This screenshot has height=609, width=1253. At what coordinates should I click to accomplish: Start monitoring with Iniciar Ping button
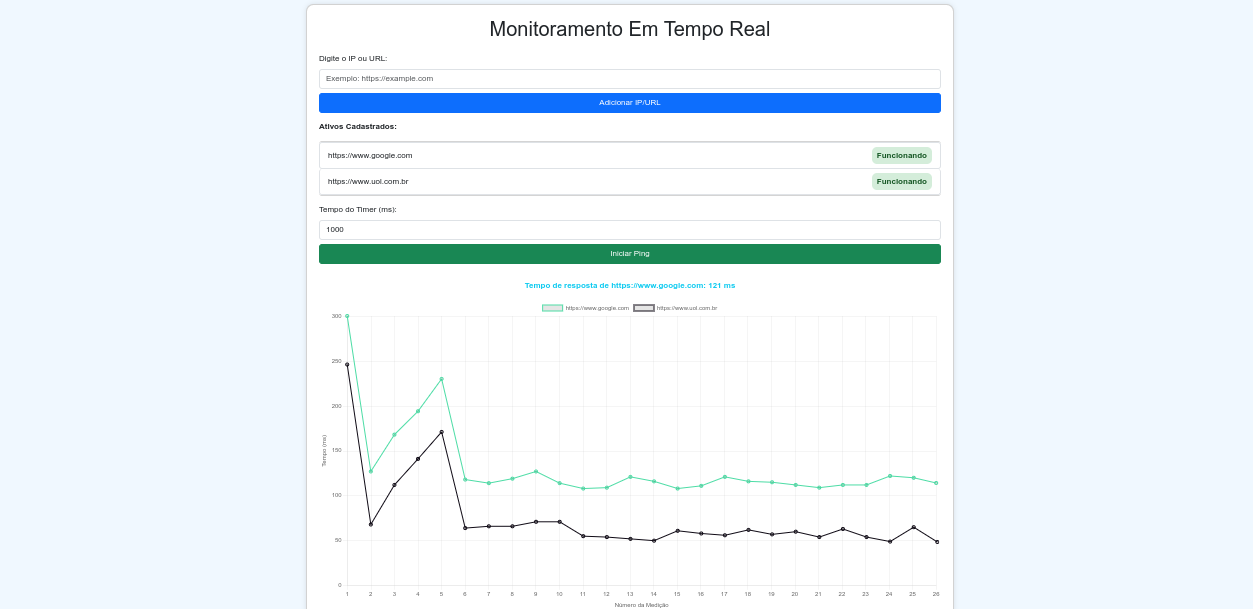click(629, 254)
